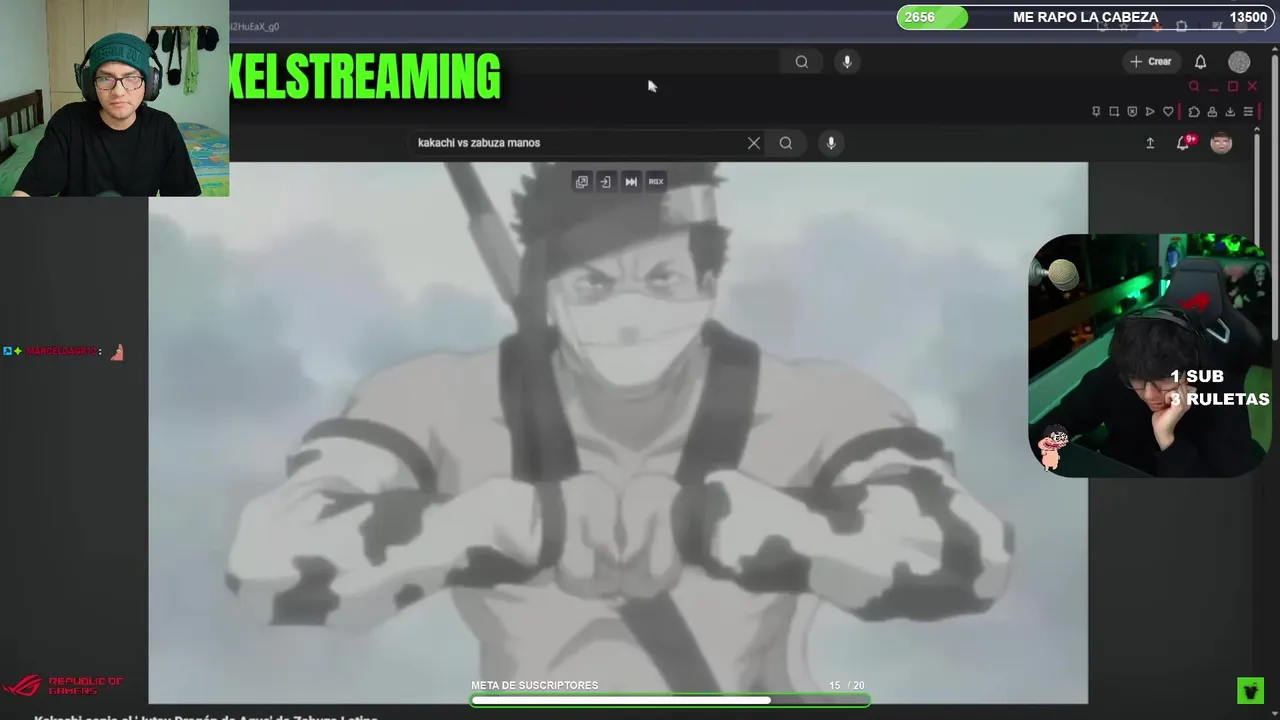Open the profile avatar with the face picture

(1221, 143)
